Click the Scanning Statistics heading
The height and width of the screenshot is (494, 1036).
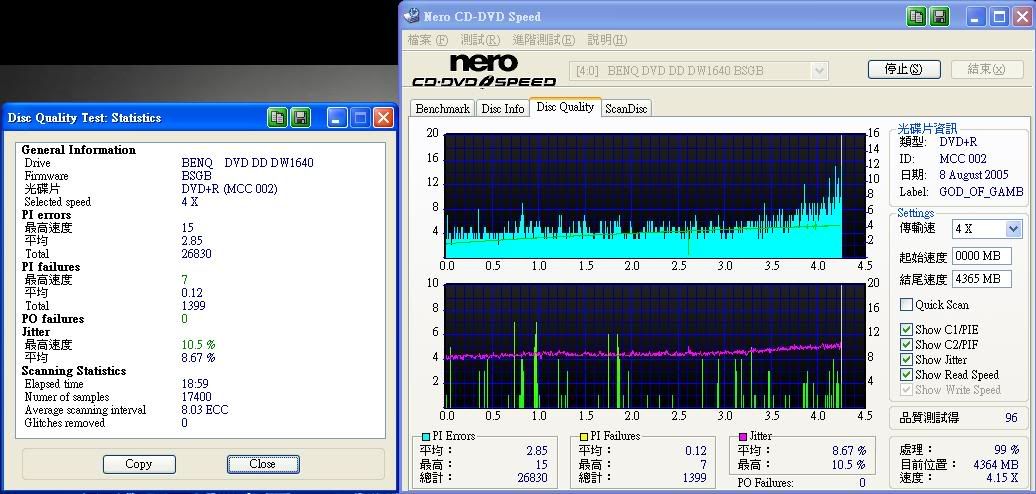[x=74, y=371]
